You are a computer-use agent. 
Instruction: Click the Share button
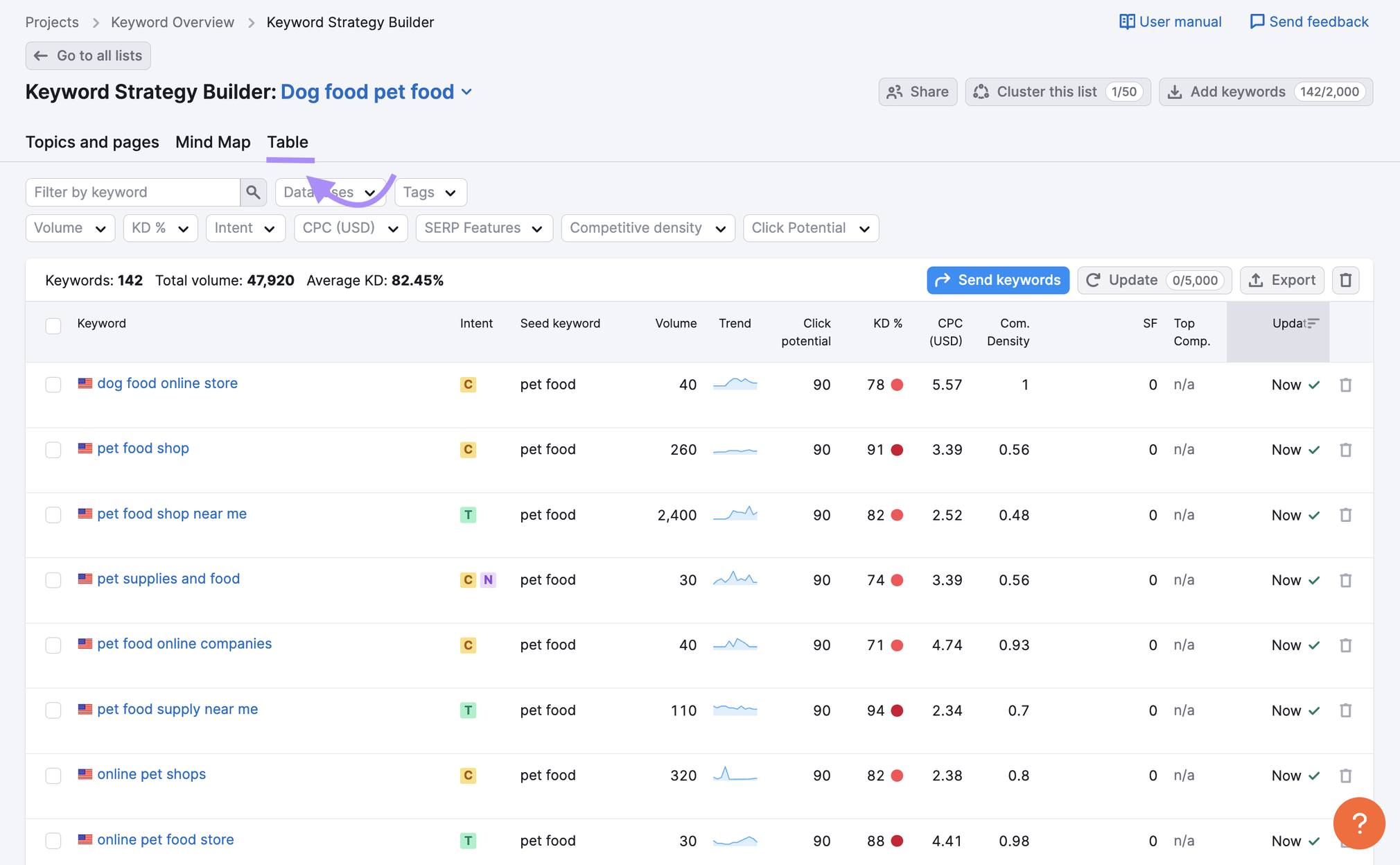point(918,91)
